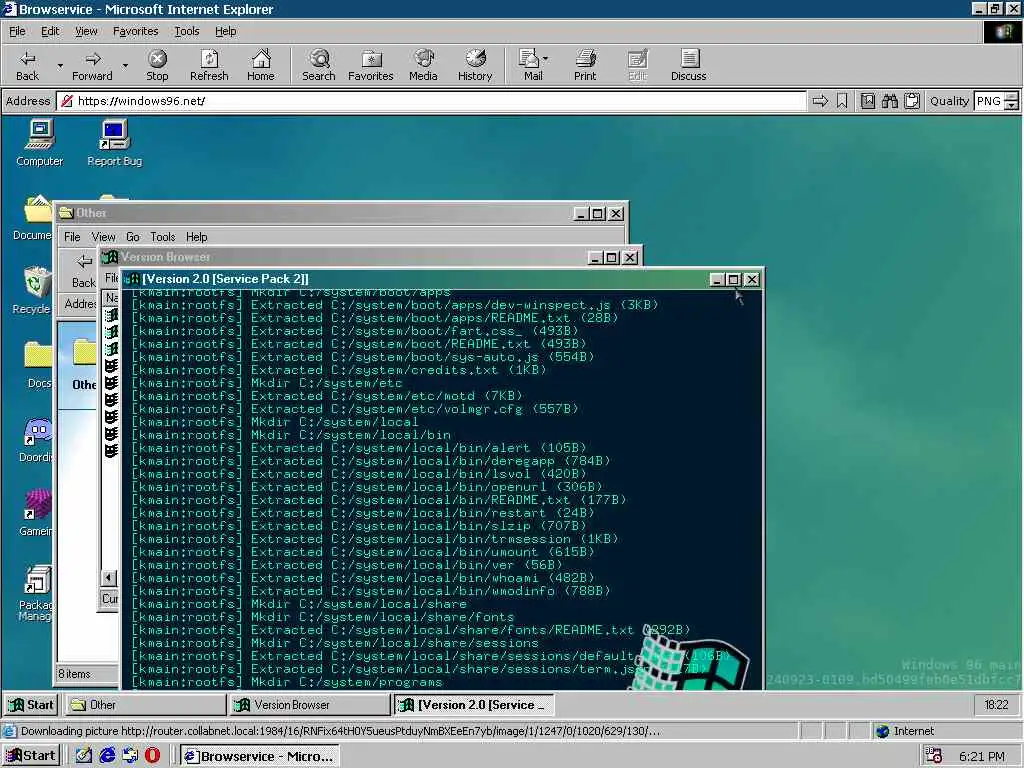
Task: Close the Version 2.0 Service Pack 2 window
Action: click(752, 280)
